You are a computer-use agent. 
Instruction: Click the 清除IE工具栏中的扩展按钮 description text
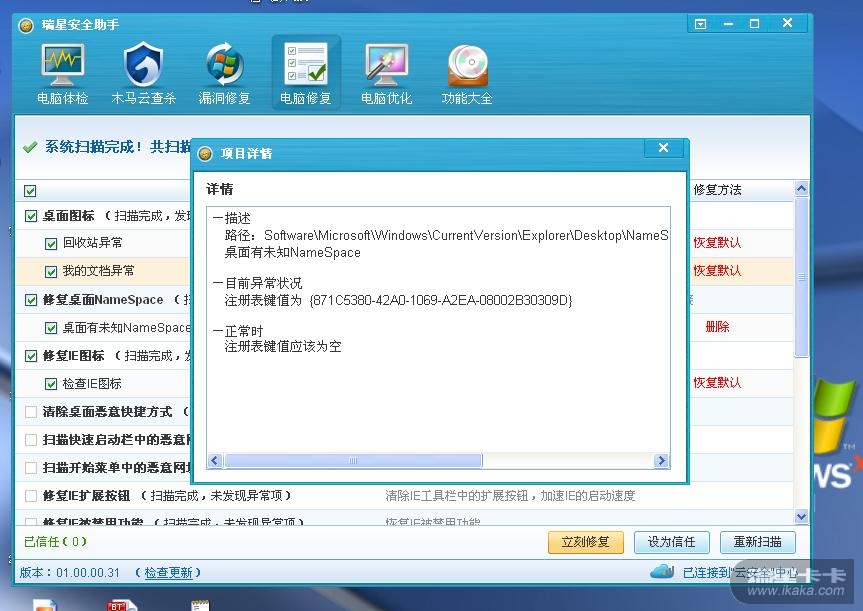[x=510, y=496]
